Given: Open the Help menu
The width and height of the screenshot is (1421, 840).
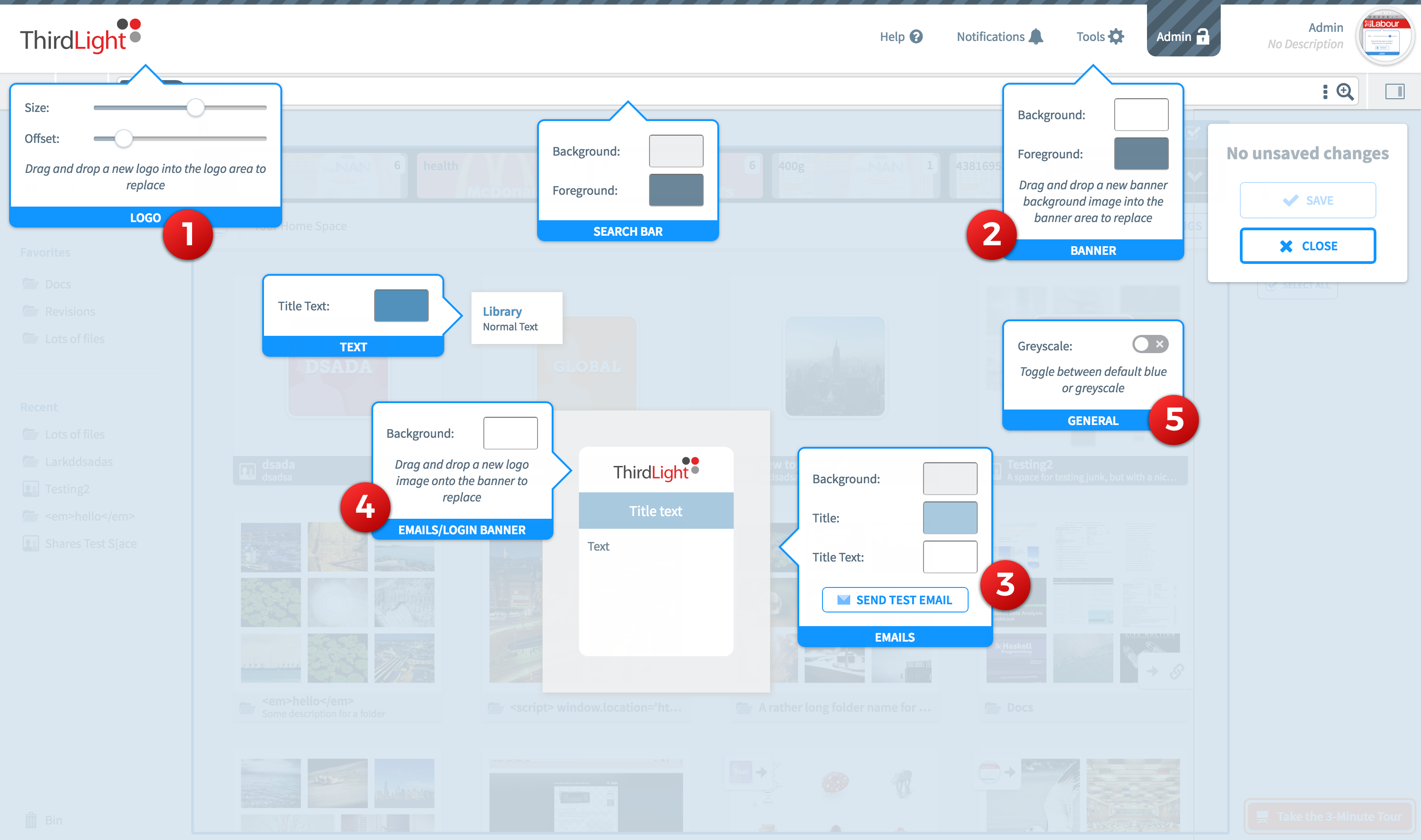Looking at the screenshot, I should pyautogui.click(x=901, y=37).
